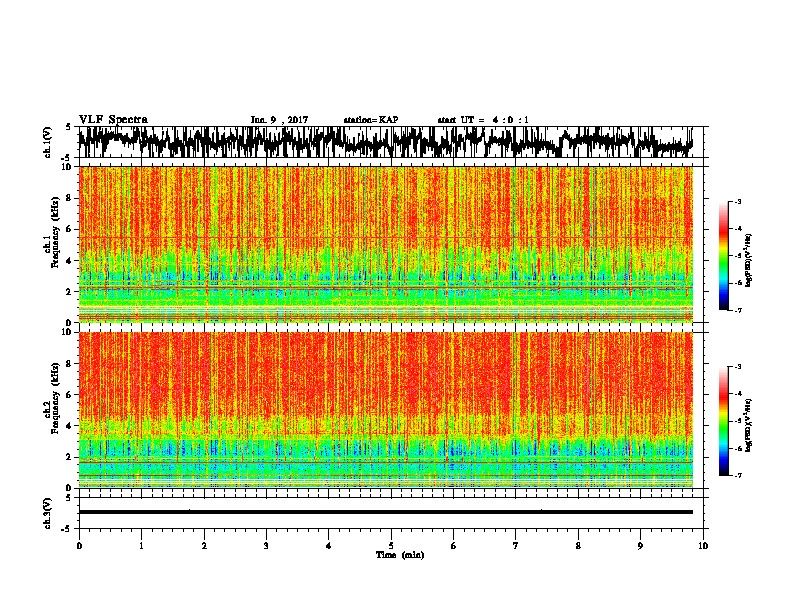Screen dimensions: 792x612
Task: Click the "ch.1(V)" axis label at top
Action: [x=48, y=142]
